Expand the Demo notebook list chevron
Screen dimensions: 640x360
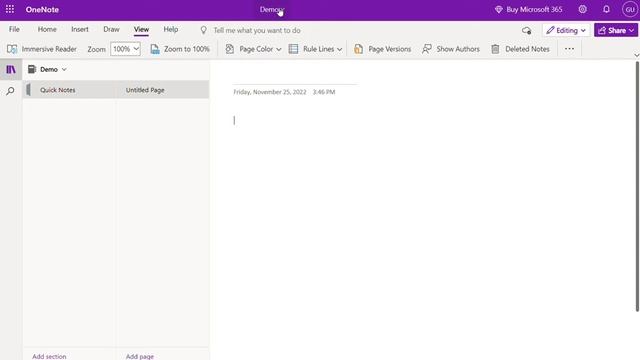[64, 70]
